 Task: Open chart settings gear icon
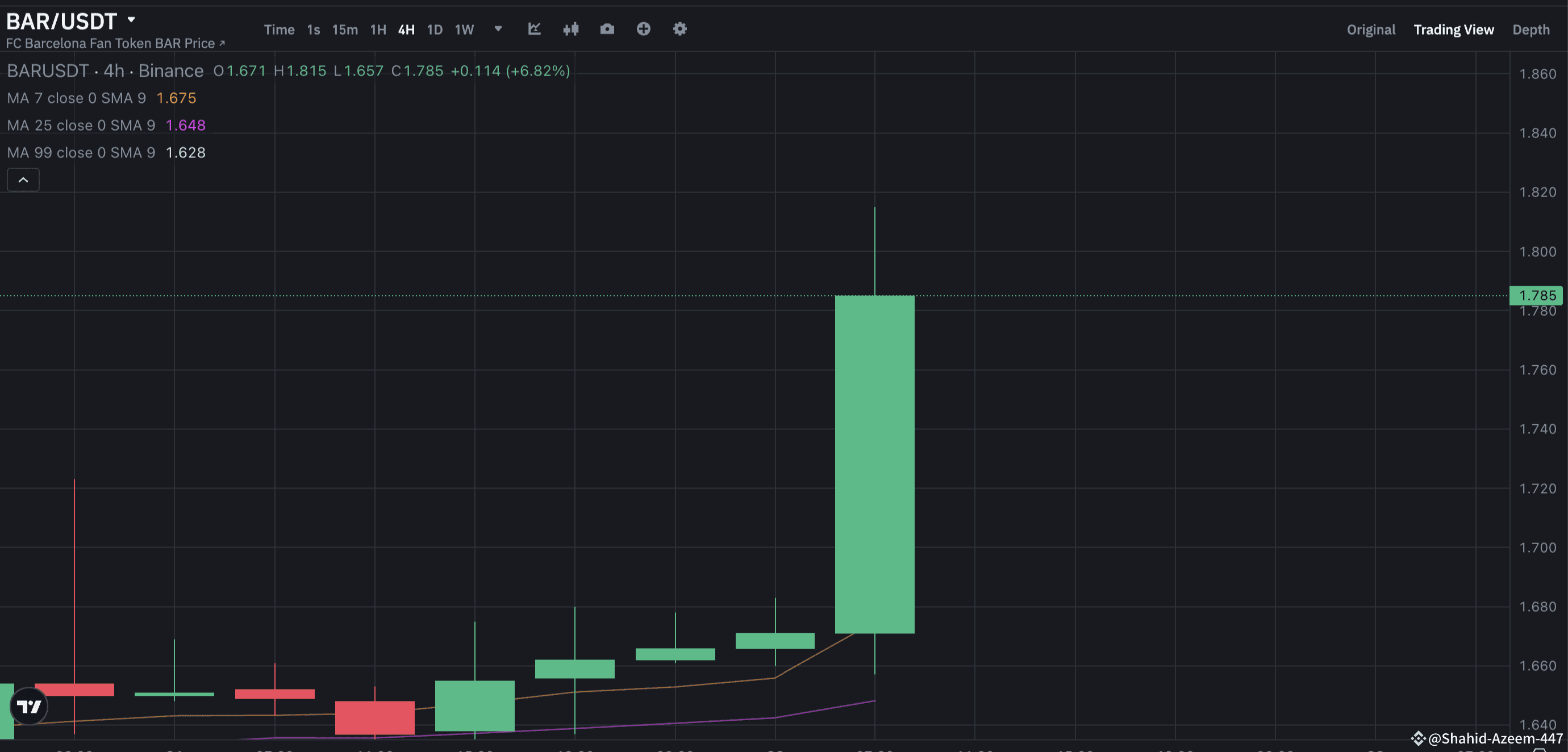(680, 28)
